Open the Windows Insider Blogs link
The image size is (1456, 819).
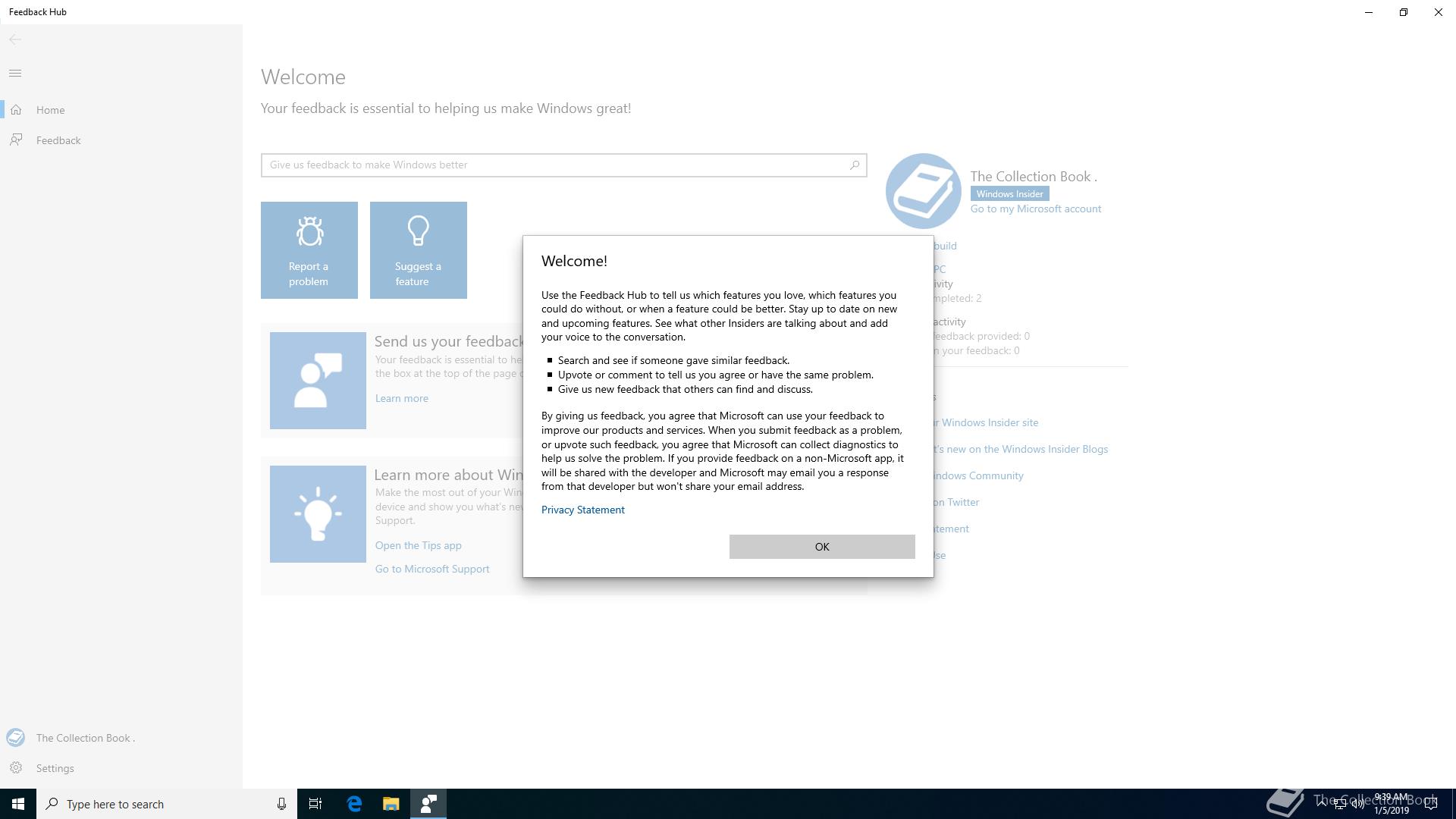coord(1021,449)
